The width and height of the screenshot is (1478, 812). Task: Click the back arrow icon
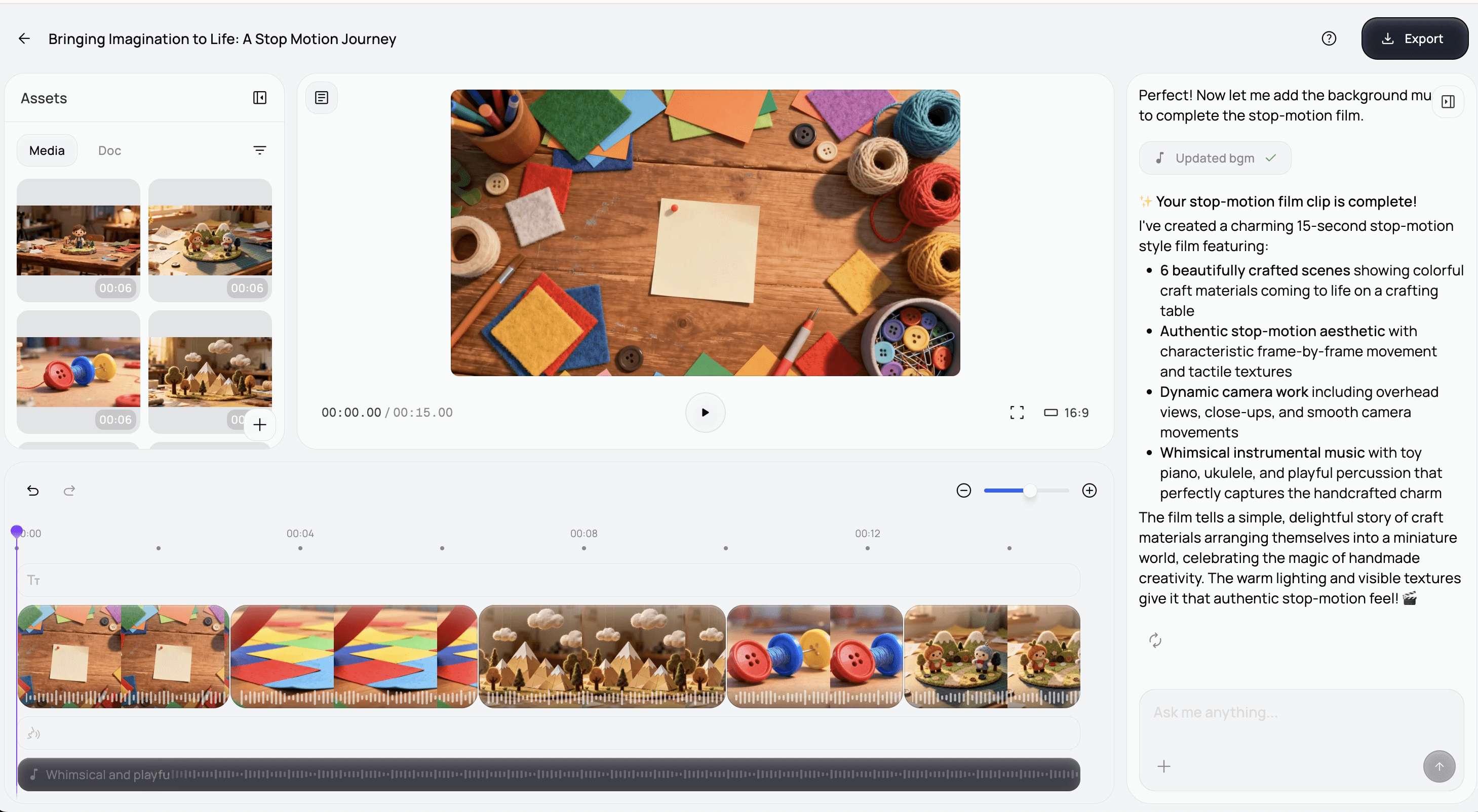point(24,38)
